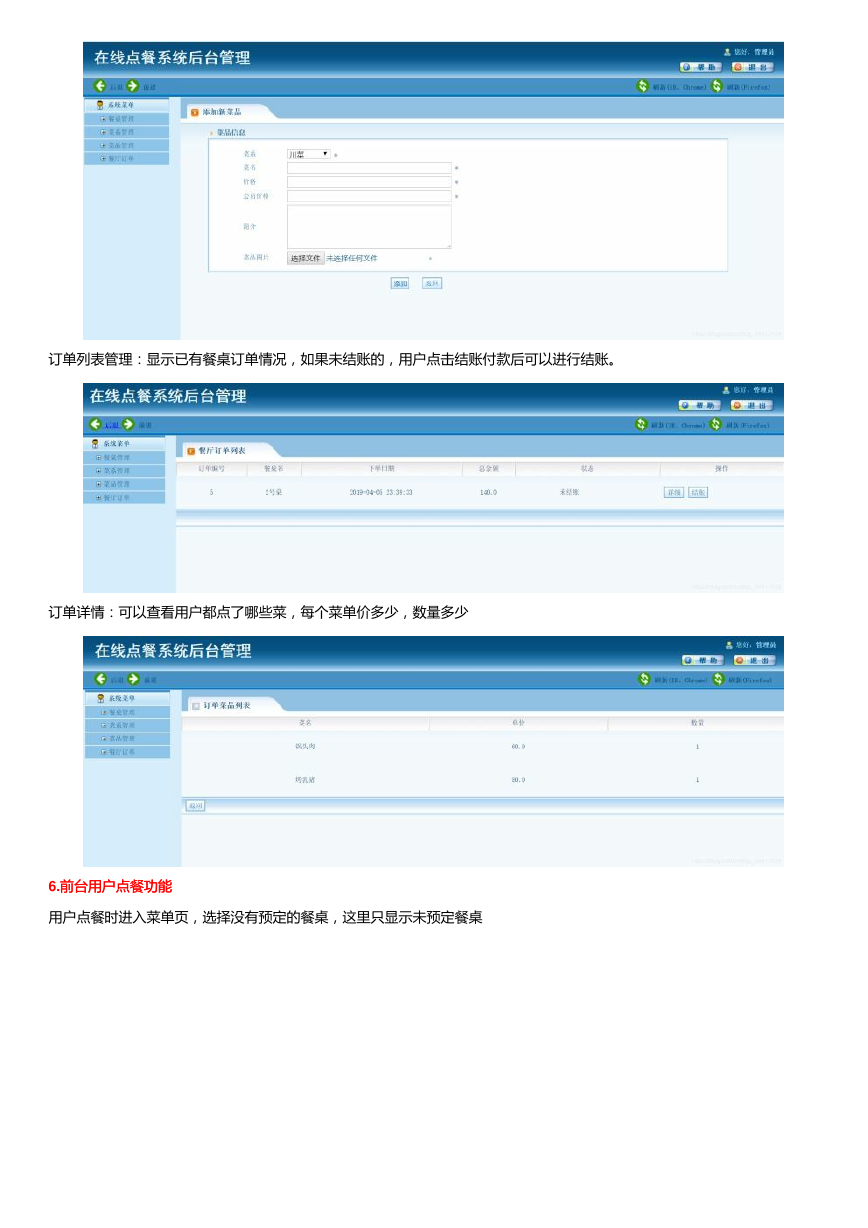This screenshot has height=1228, width=868.
Task: Click Chrome refresh icon in order-dishes screenshot
Action: coord(645,679)
